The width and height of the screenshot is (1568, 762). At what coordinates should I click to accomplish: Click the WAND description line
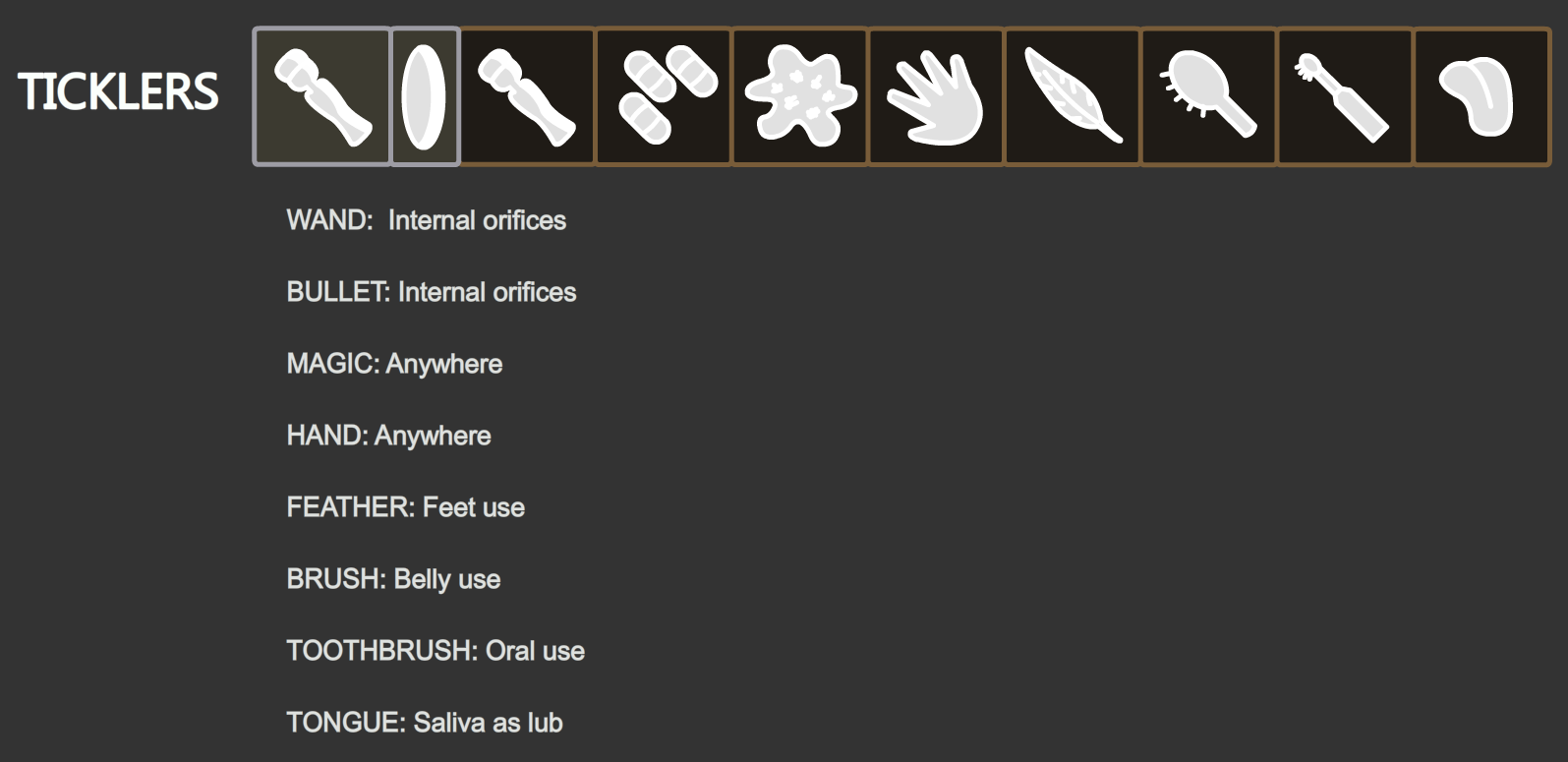(x=427, y=220)
